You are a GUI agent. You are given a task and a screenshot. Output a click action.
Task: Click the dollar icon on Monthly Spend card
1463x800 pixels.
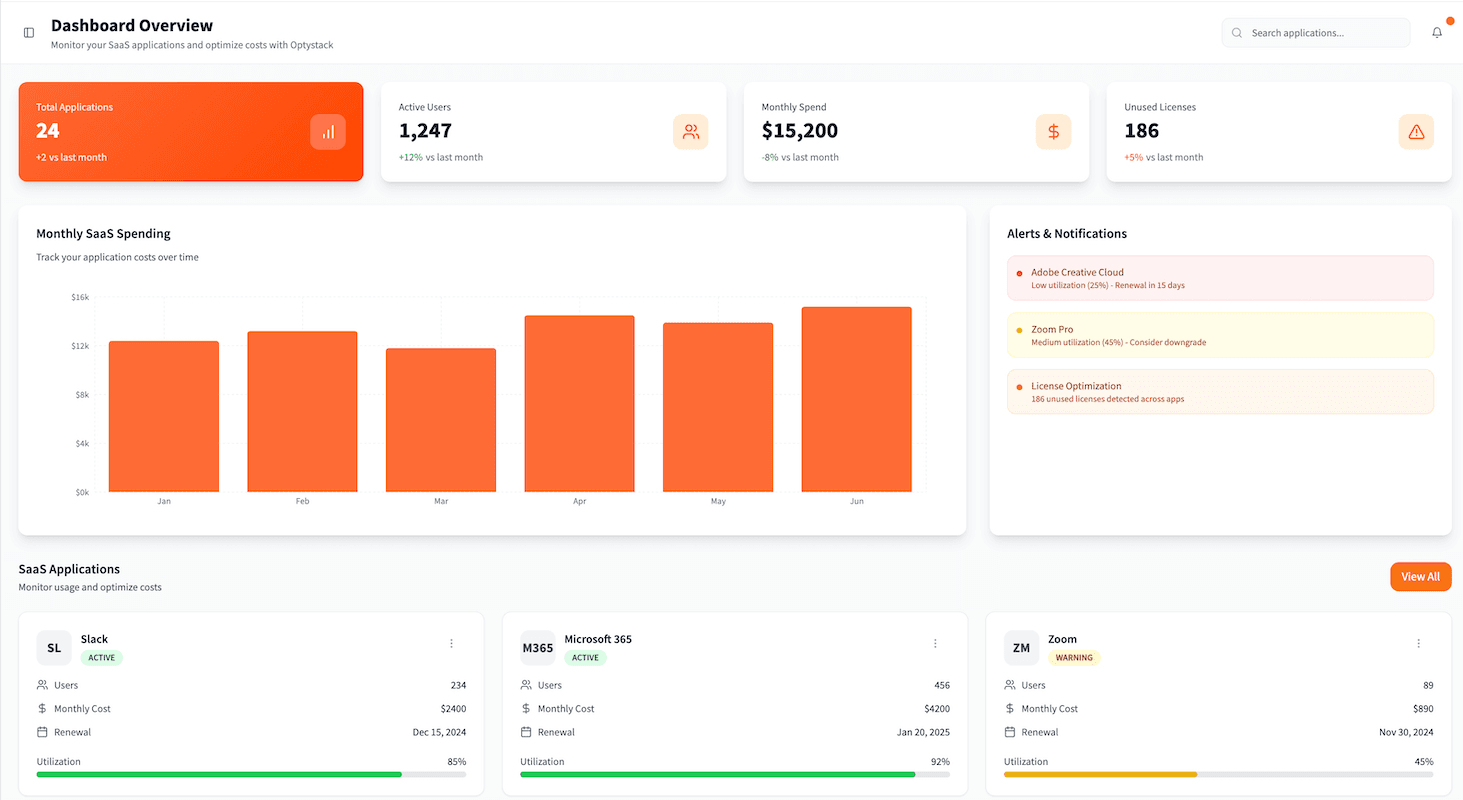coord(1053,131)
